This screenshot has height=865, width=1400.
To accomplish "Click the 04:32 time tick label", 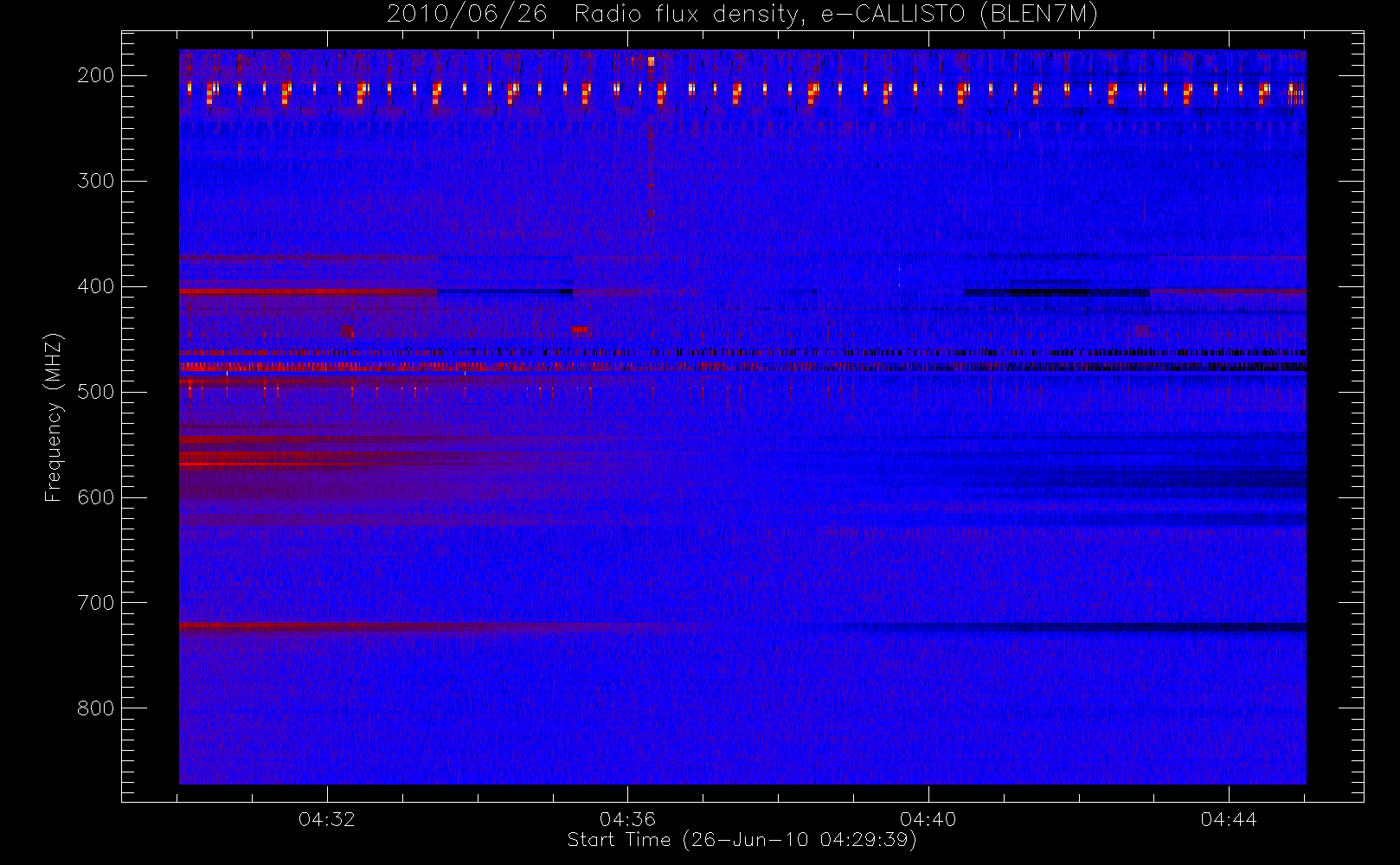I will tap(327, 819).
